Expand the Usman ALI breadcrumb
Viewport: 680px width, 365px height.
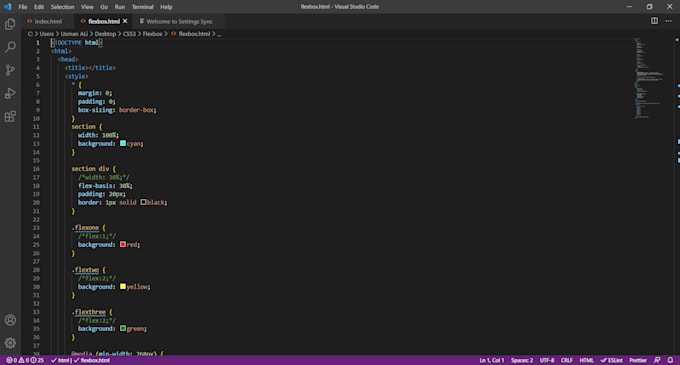point(74,34)
